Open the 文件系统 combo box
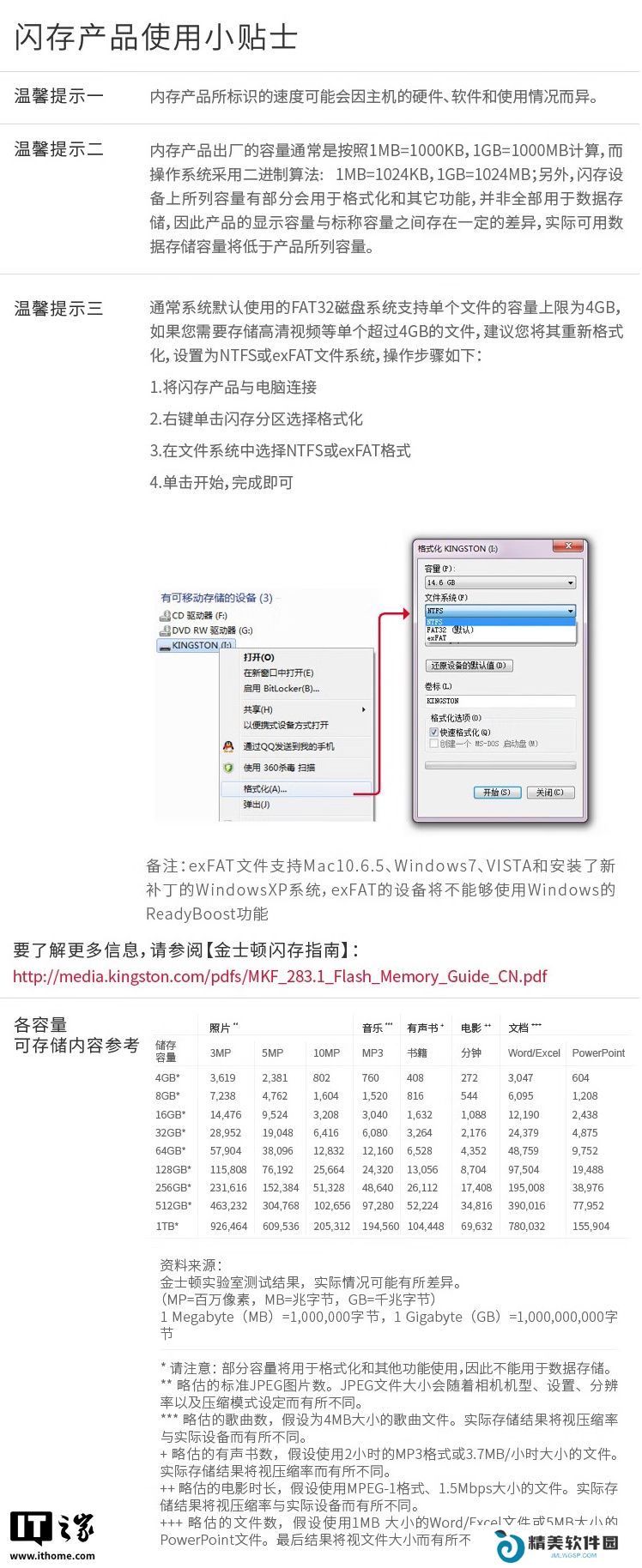 click(500, 611)
